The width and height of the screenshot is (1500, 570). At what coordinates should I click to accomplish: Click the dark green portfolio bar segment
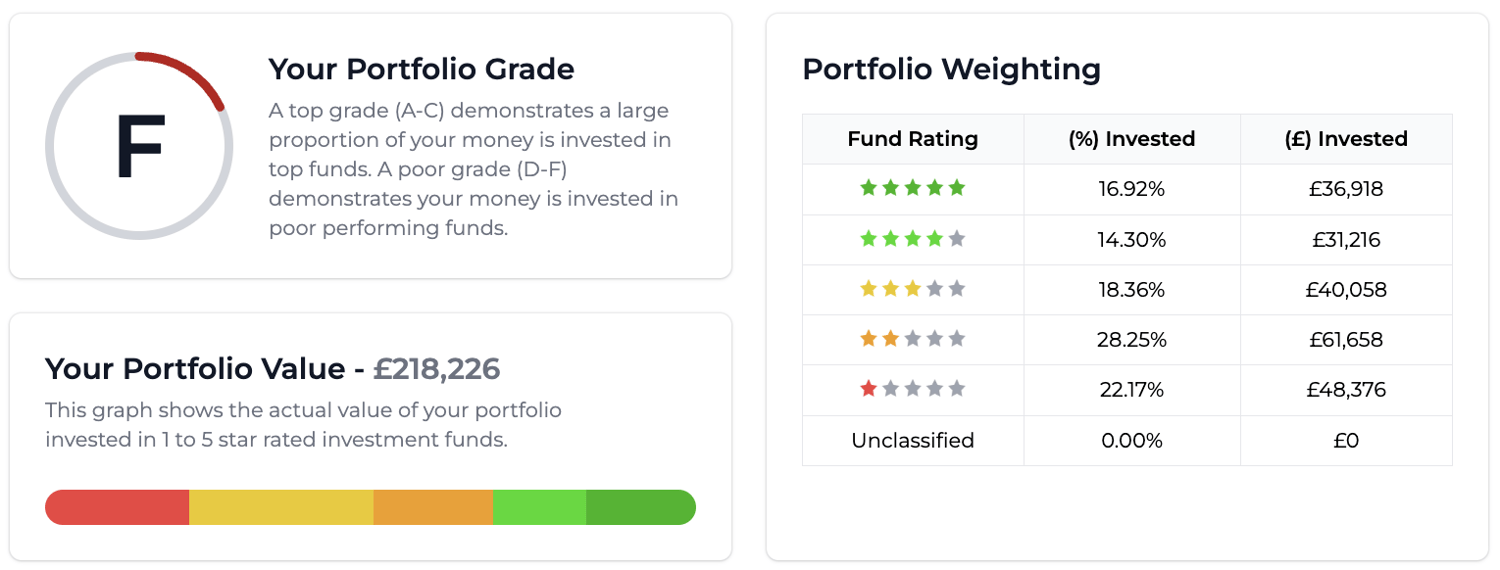[640, 507]
